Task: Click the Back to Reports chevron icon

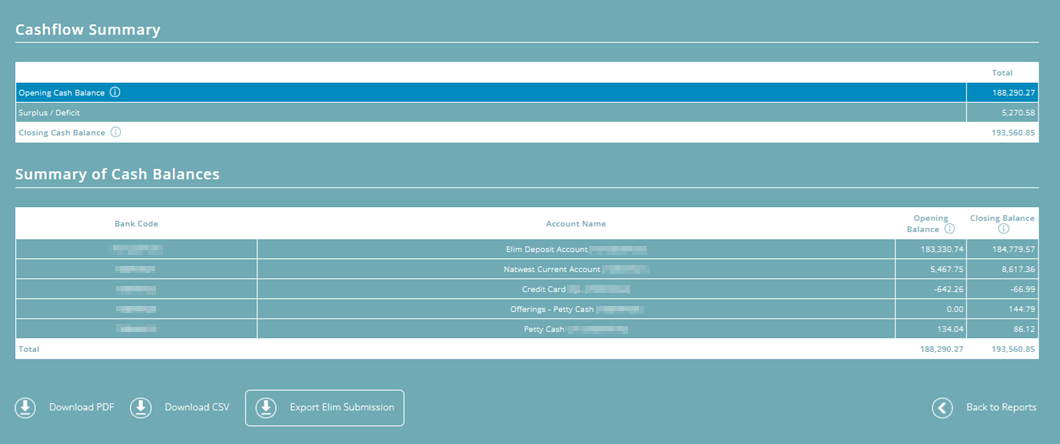Action: tap(942, 408)
